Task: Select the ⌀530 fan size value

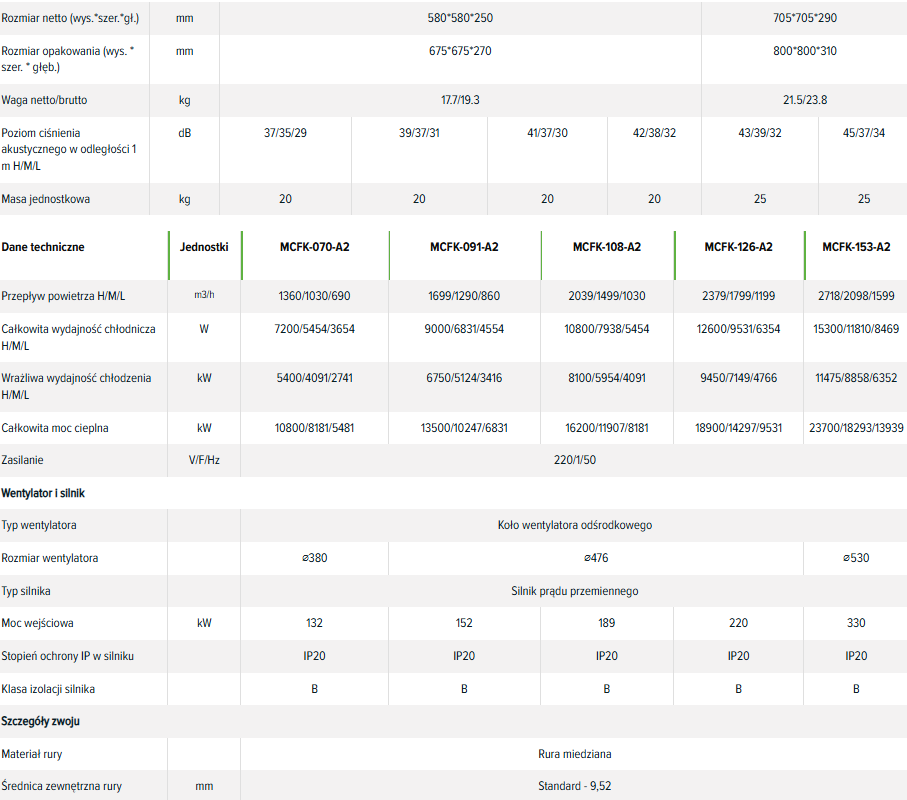Action: [x=855, y=558]
